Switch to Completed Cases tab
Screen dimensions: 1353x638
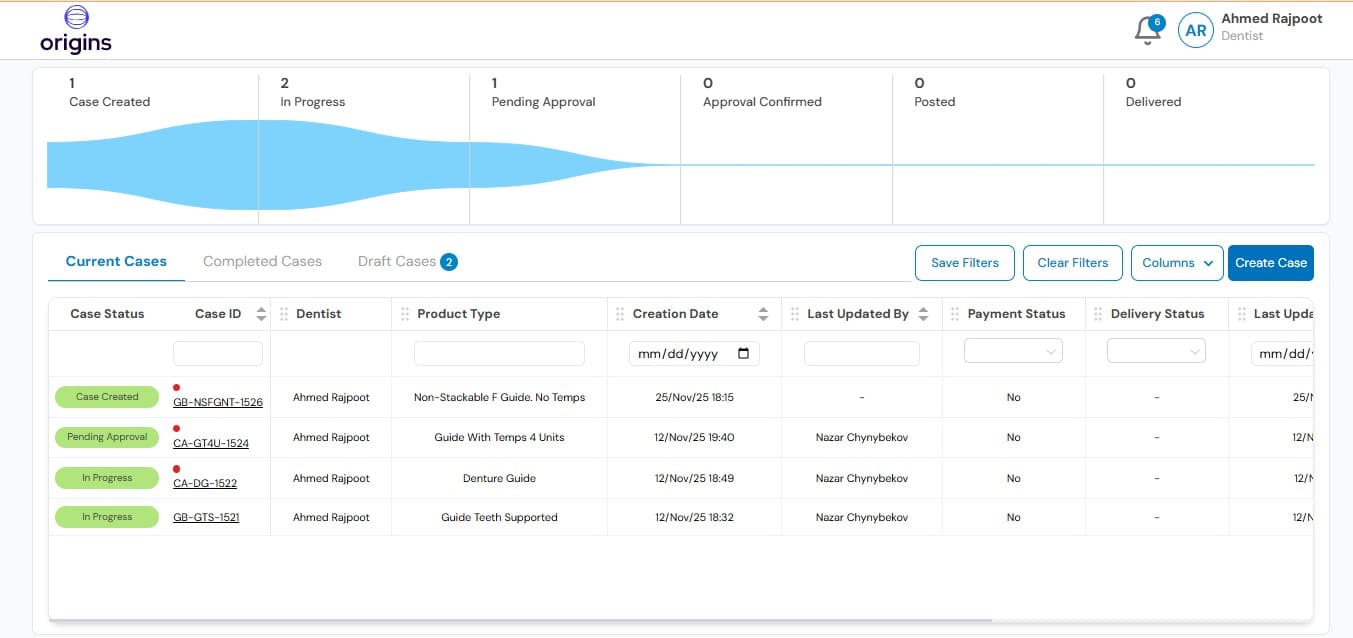point(262,261)
